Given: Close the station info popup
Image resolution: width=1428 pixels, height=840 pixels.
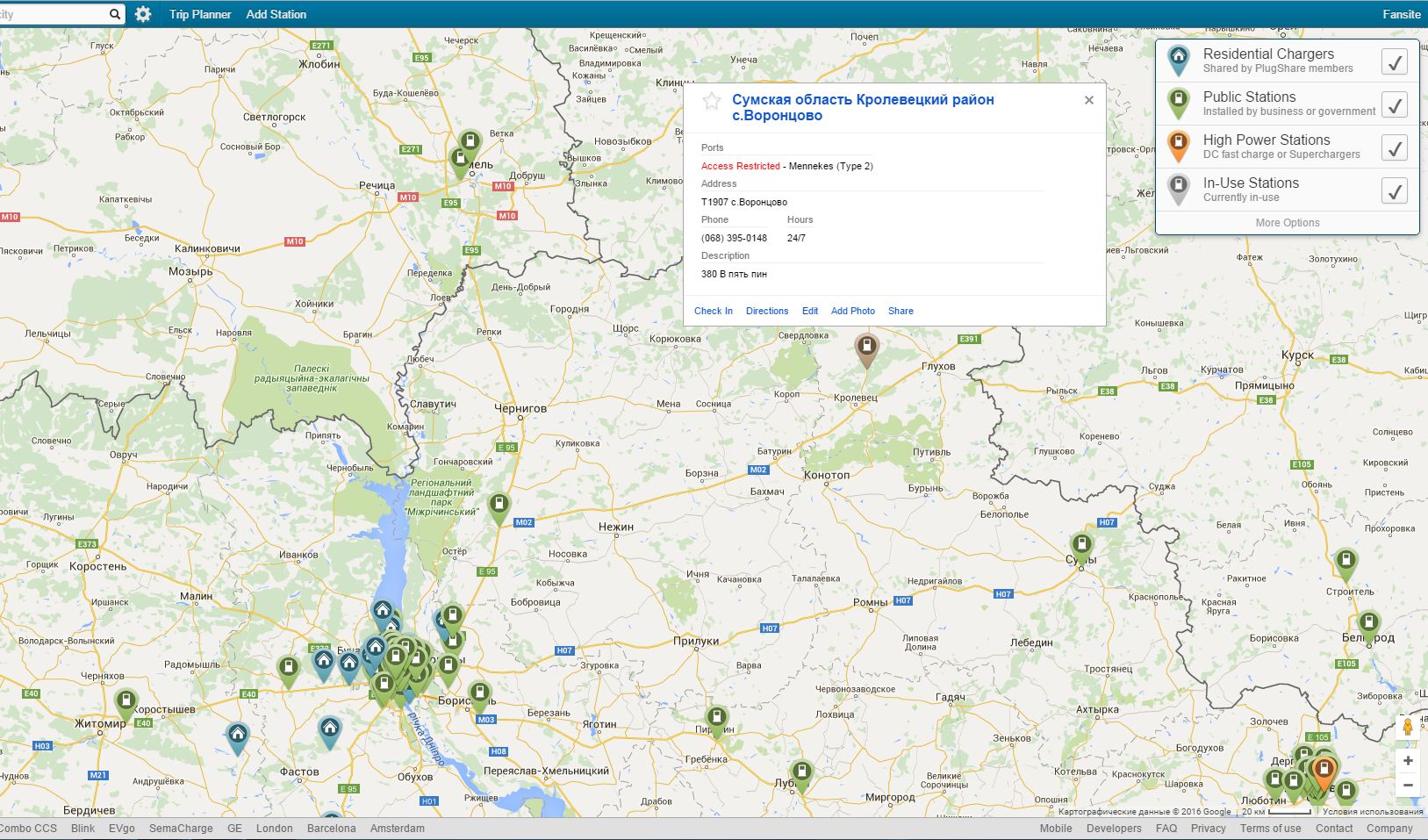Looking at the screenshot, I should tap(1088, 100).
